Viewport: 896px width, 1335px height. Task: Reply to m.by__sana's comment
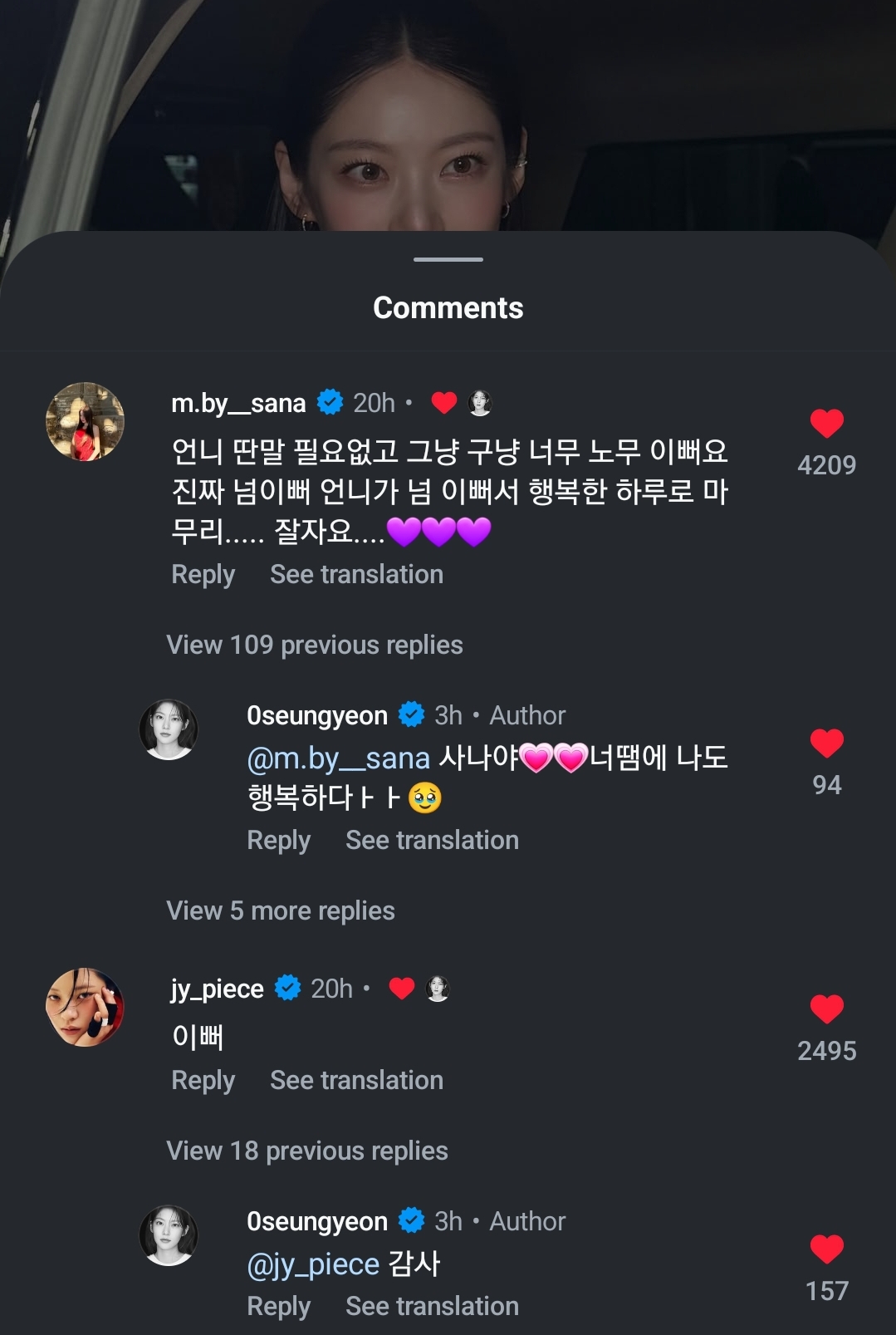pos(203,574)
